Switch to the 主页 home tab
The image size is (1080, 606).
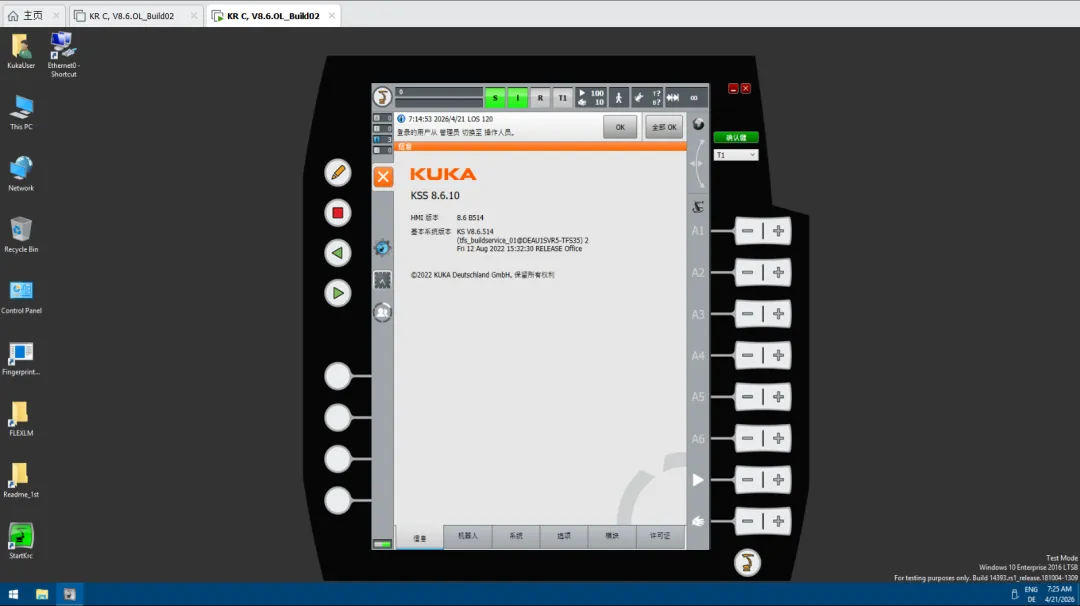click(33, 15)
